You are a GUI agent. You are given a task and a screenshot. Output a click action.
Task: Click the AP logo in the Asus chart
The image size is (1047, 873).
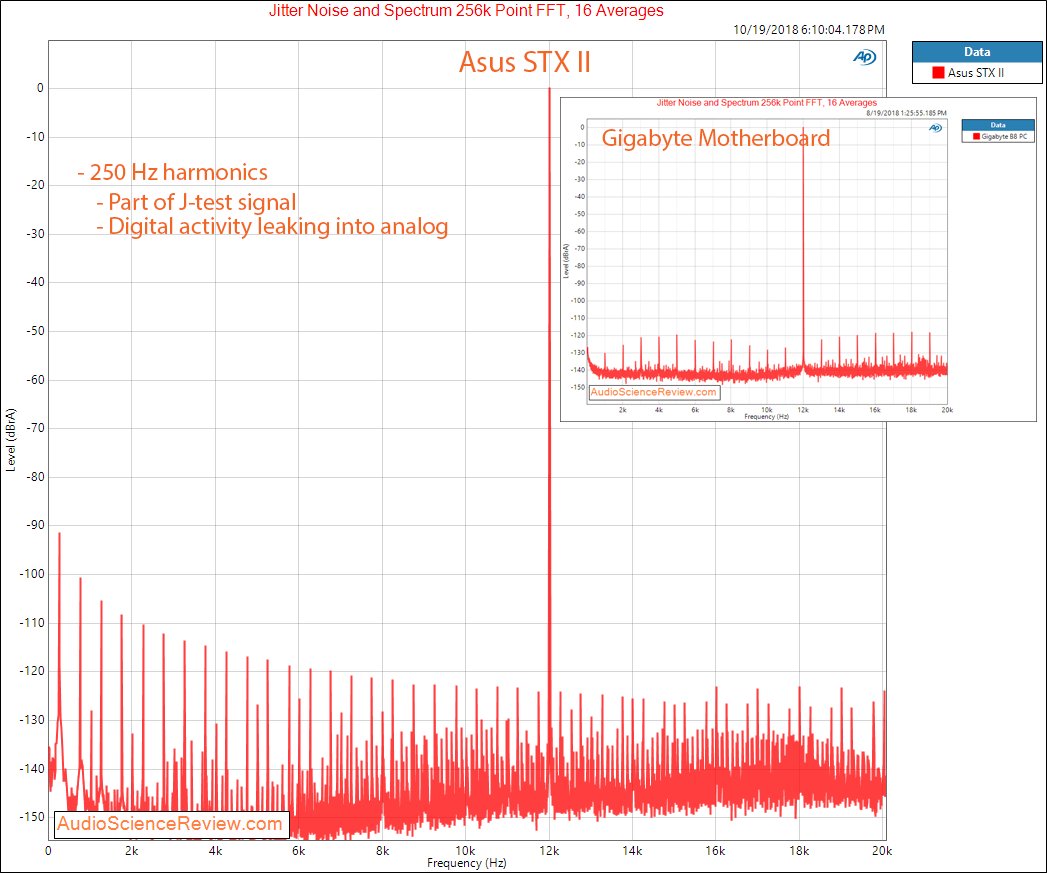pos(864,57)
